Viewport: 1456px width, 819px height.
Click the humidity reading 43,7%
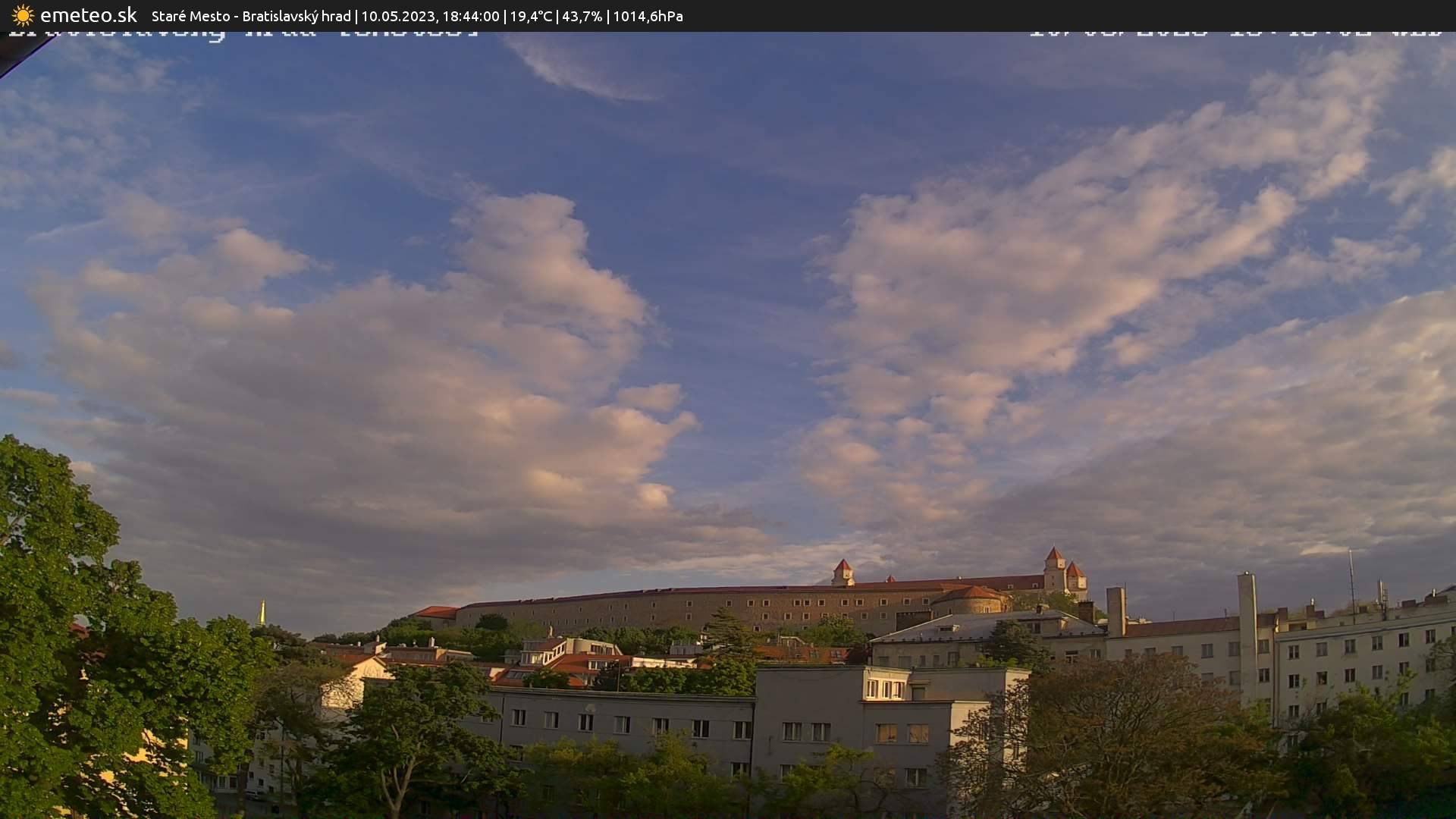584,16
